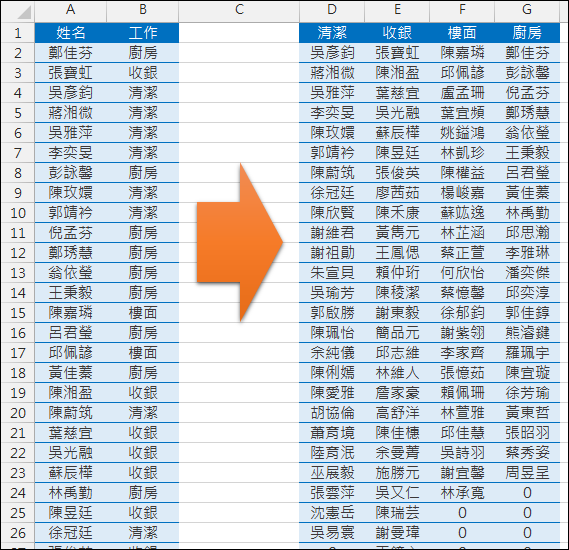Select cell 李奕旻 in column A
Image resolution: width=569 pixels, height=550 pixels.
[71, 153]
